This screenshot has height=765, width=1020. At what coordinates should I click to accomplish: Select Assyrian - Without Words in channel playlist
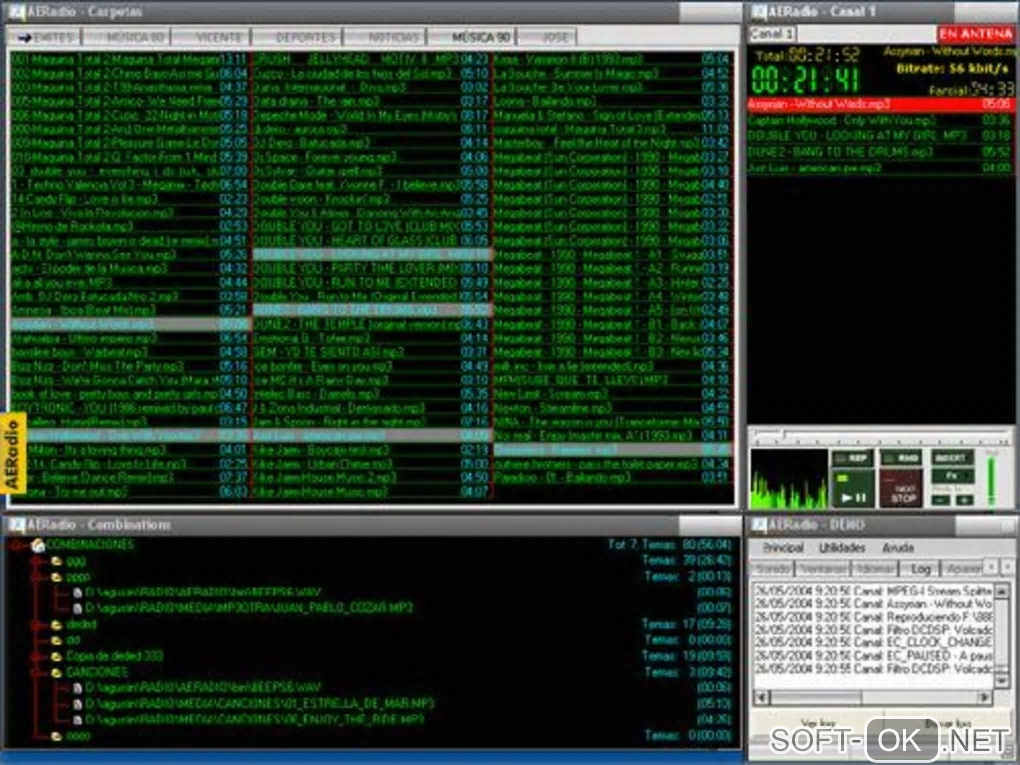click(880, 104)
